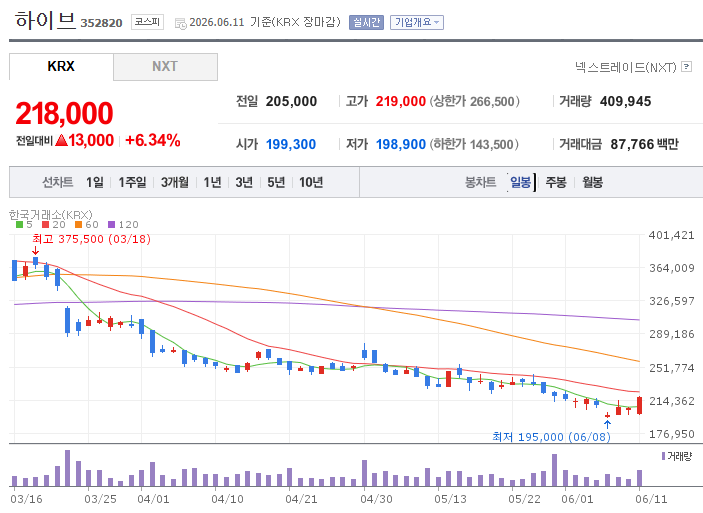703x513 pixels.
Task: Click the 거래량 value 409,945
Action: coord(625,101)
